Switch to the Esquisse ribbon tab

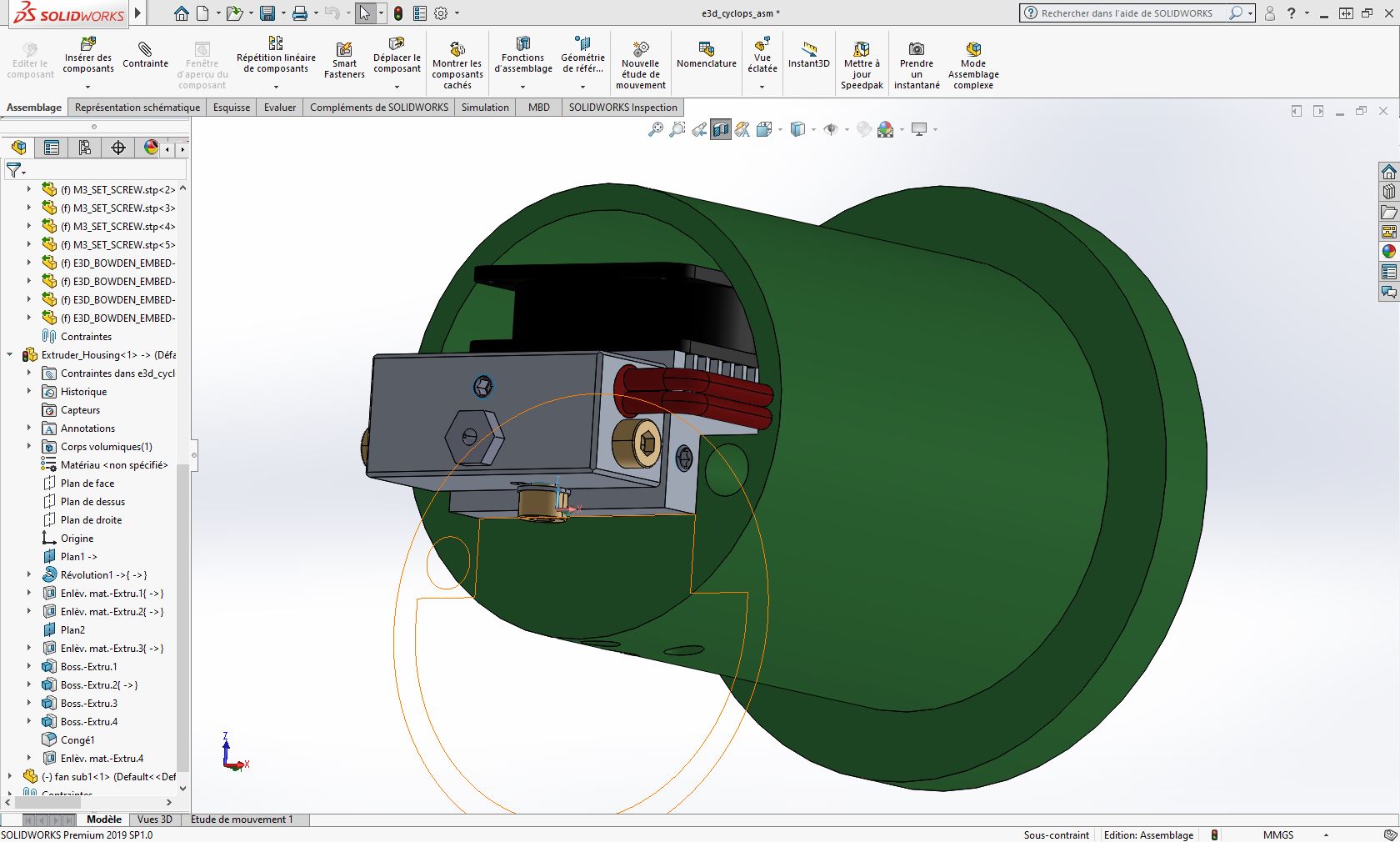pos(232,108)
